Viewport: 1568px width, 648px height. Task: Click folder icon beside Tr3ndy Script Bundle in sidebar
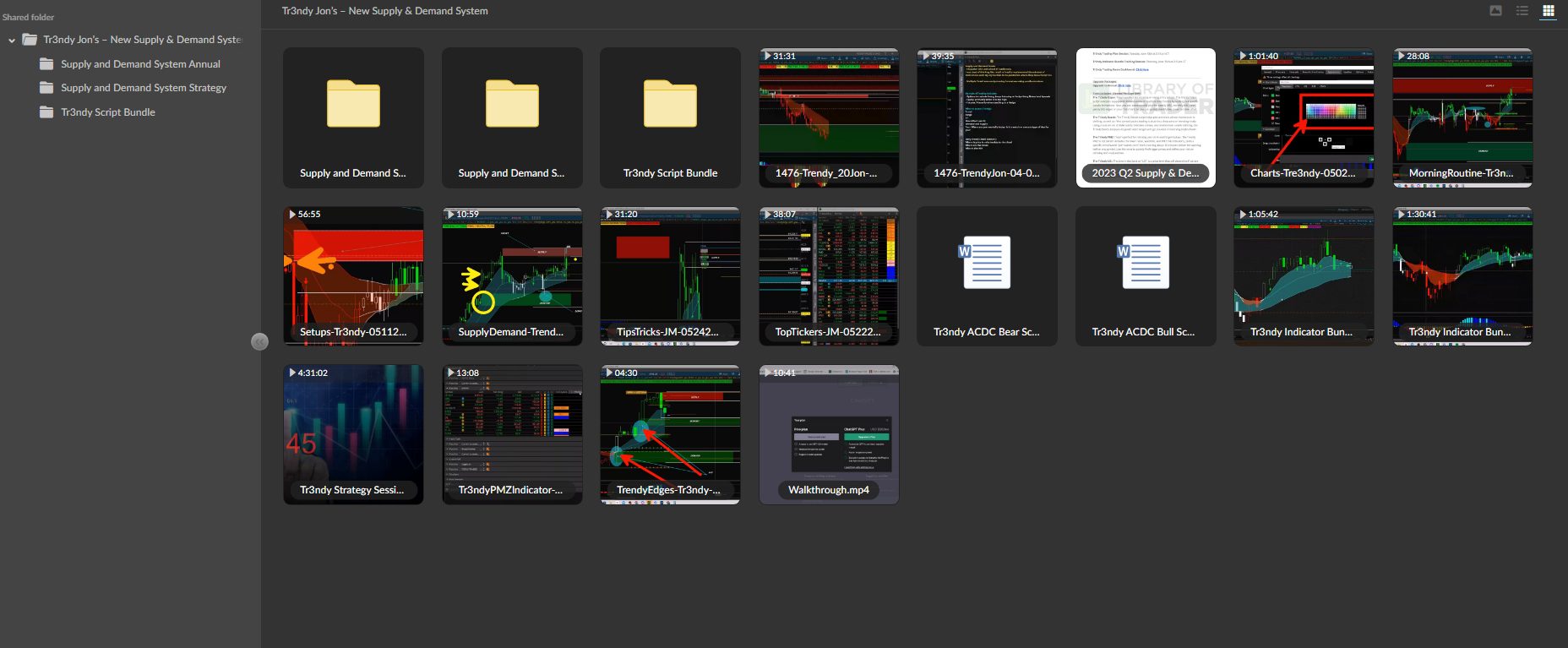click(x=46, y=112)
